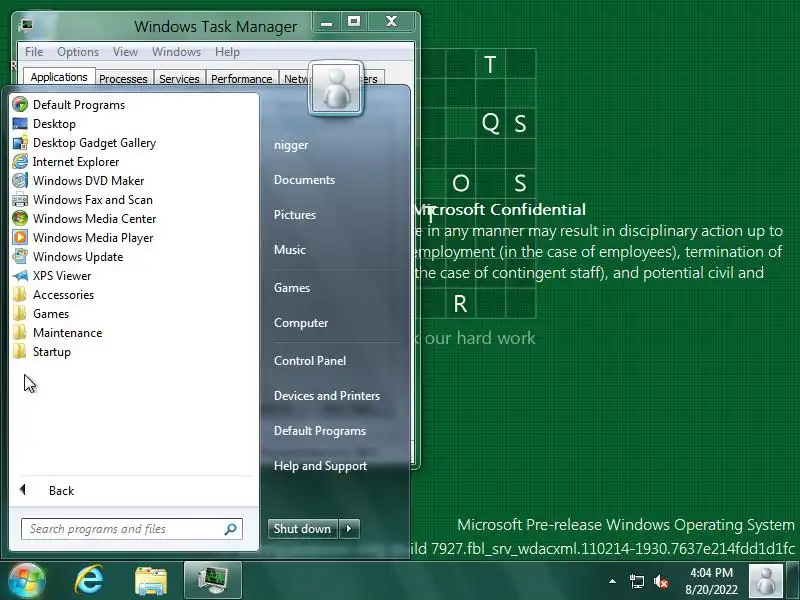The width and height of the screenshot is (800, 600).
Task: Click the user tile on the taskbar
Action: pos(765,581)
